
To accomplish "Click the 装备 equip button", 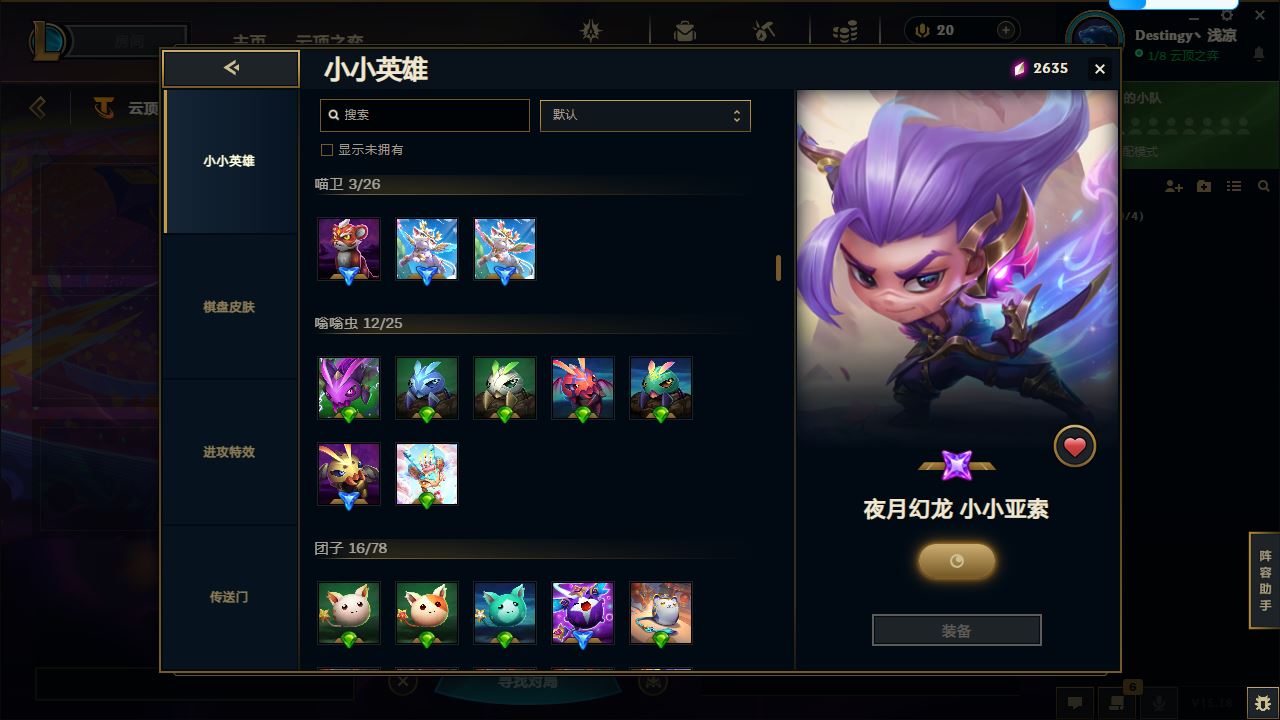I will tap(957, 631).
